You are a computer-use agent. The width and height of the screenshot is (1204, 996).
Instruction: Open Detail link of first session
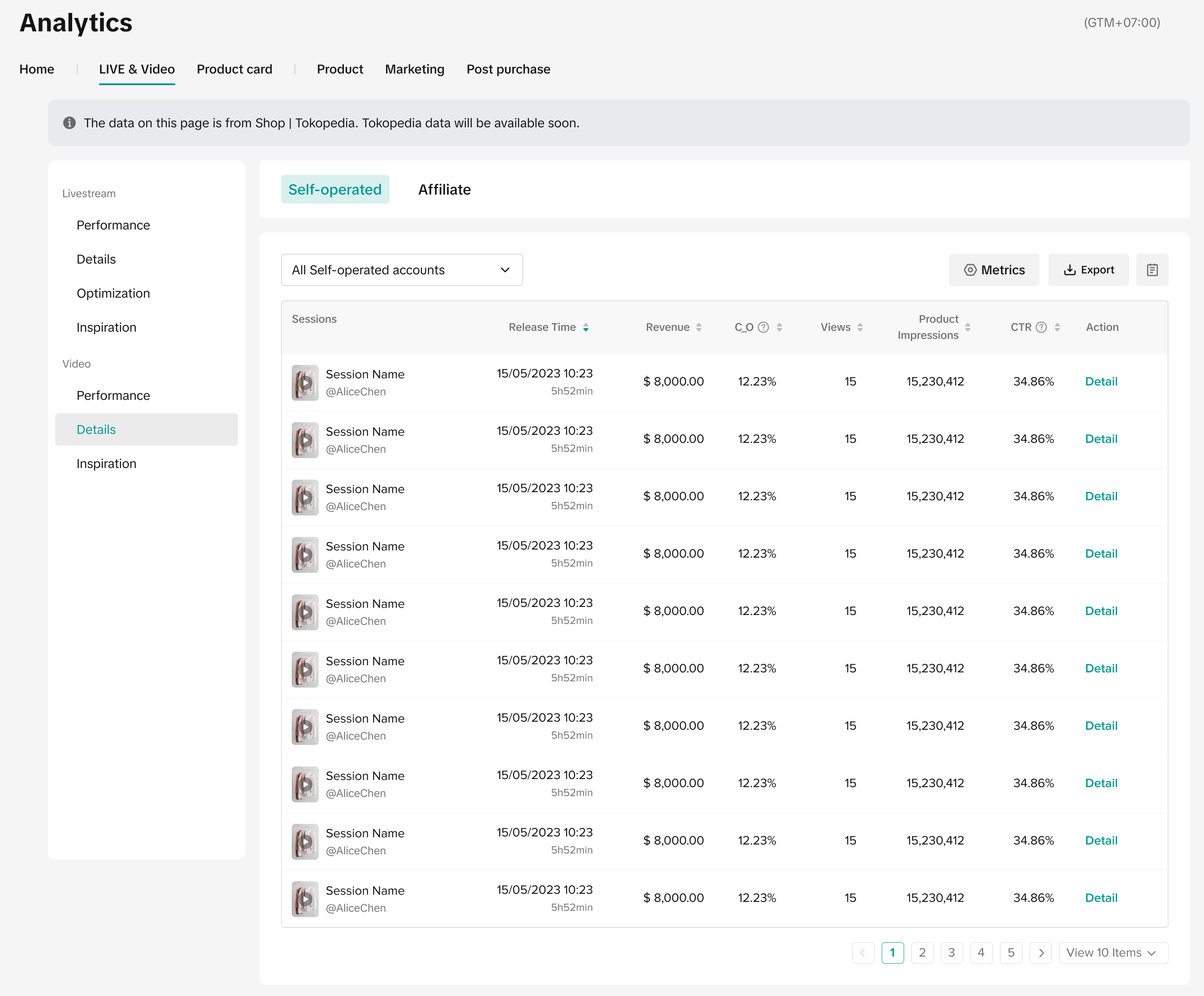[1101, 381]
